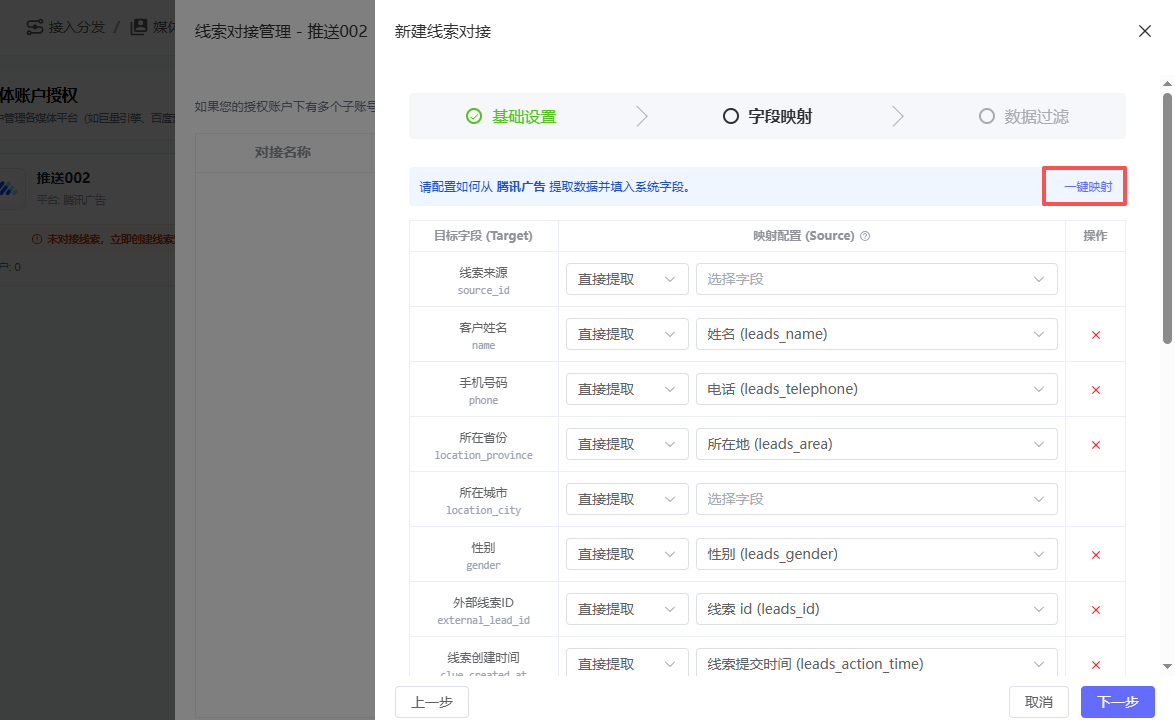
Task: Go to 基础设置 step
Action: 512,116
